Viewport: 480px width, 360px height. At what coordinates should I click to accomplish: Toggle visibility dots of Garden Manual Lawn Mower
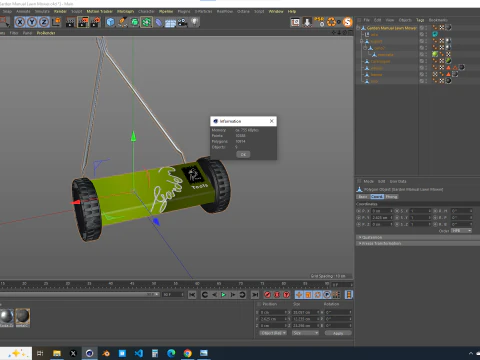tap(426, 28)
